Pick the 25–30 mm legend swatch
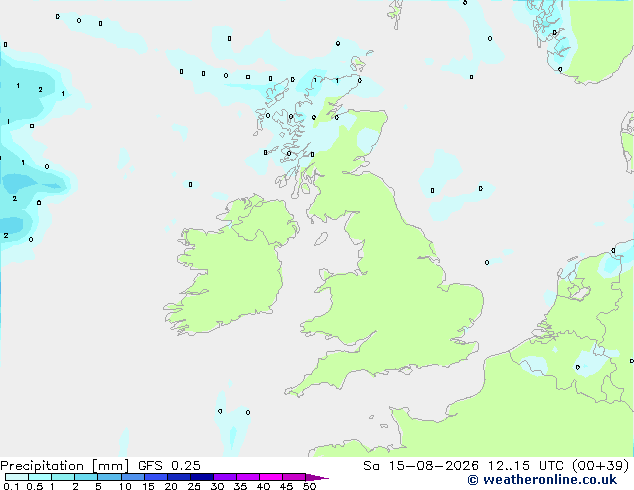Viewport: 634px width, 490px height. pos(201,477)
